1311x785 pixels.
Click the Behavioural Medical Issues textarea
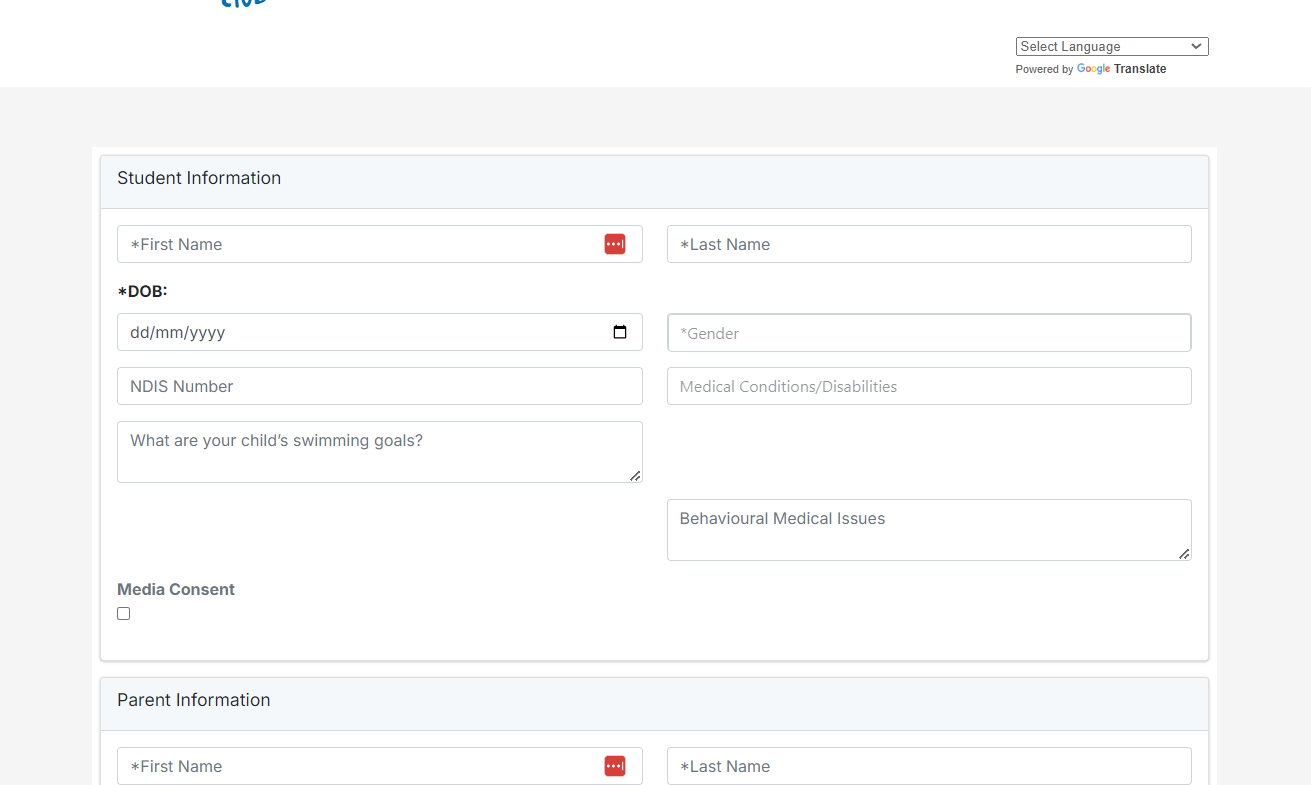click(927, 530)
